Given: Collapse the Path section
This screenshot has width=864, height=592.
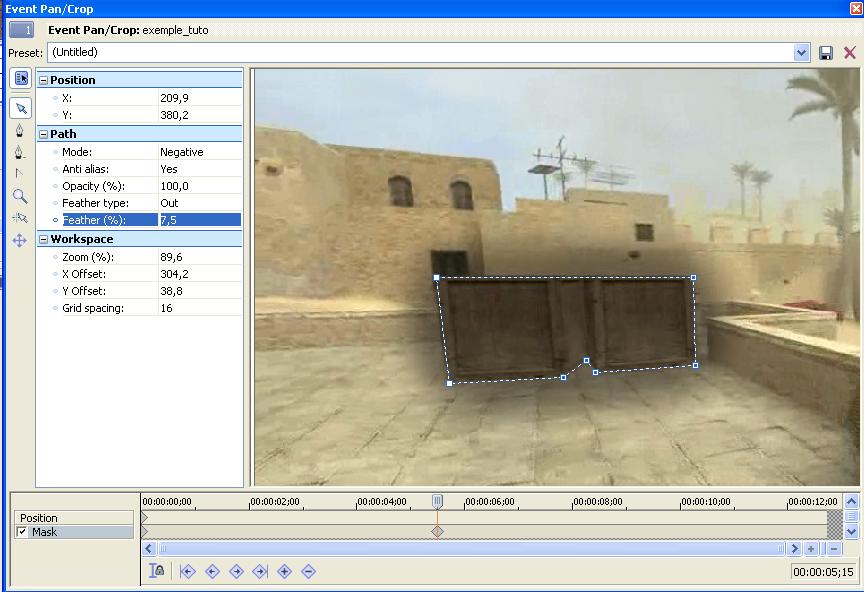Looking at the screenshot, I should (44, 134).
